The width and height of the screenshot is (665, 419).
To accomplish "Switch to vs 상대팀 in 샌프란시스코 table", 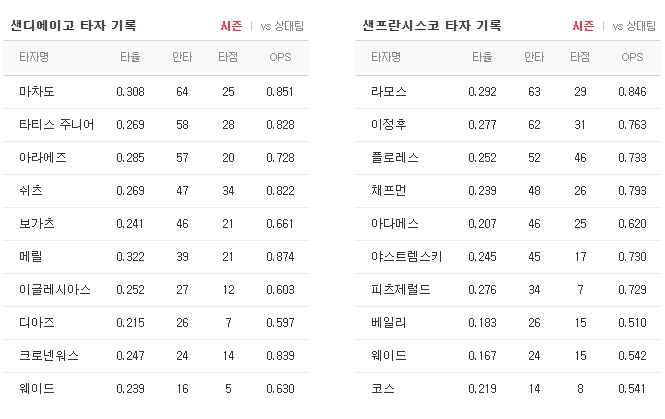I will (x=634, y=26).
